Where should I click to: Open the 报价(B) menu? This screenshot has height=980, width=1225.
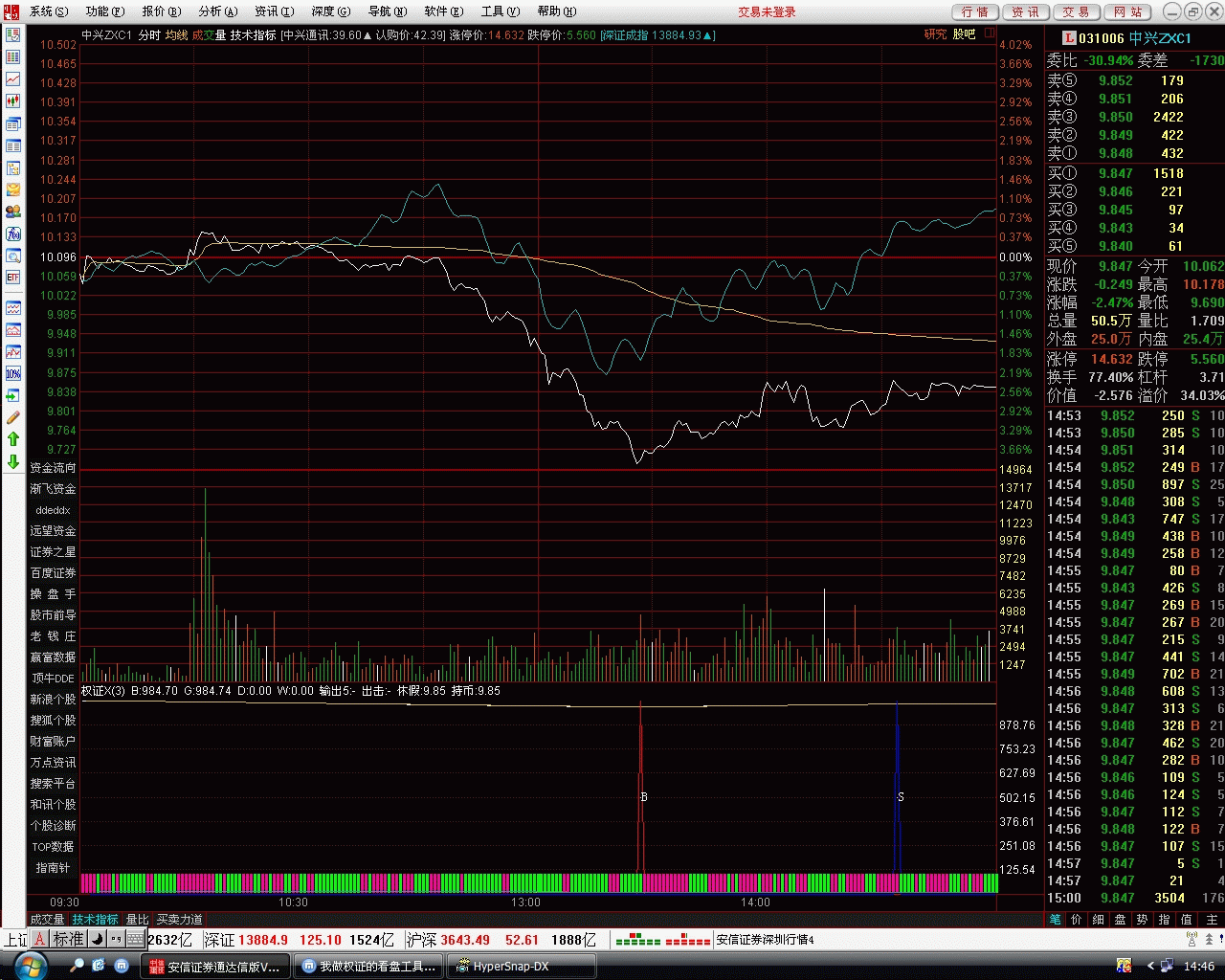162,11
